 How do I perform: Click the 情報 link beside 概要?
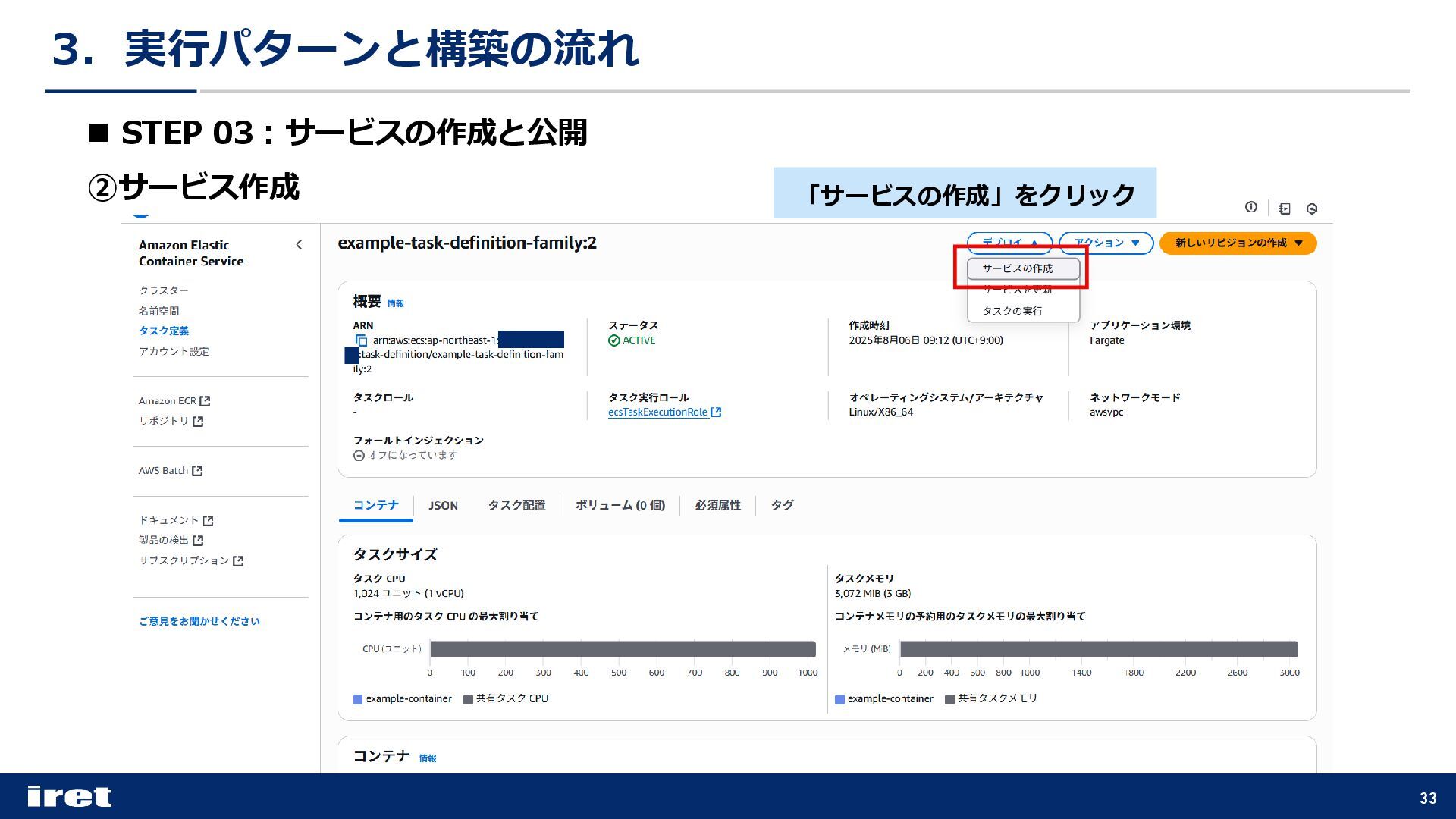click(x=396, y=303)
